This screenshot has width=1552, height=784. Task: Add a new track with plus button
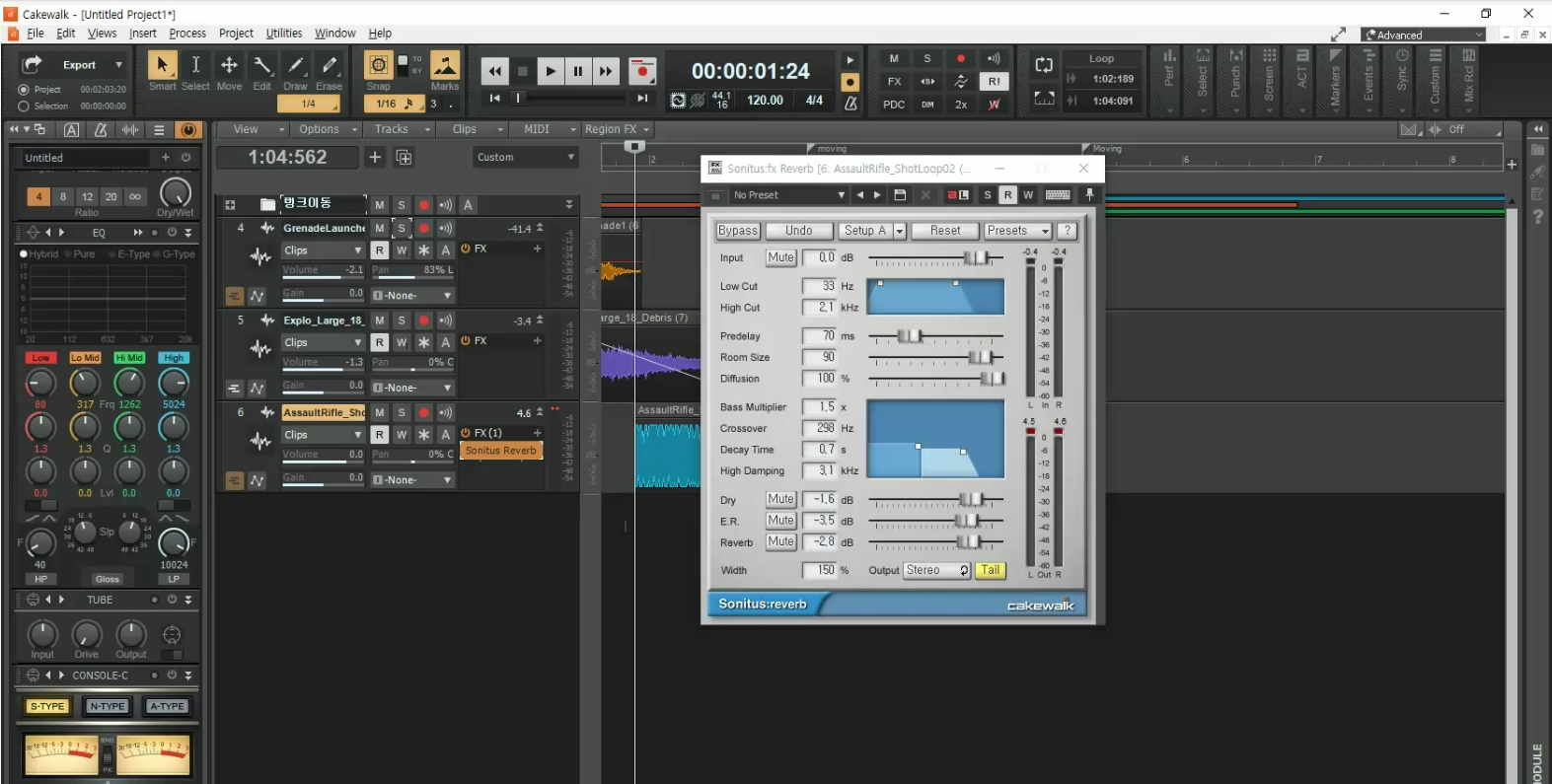tap(375, 157)
